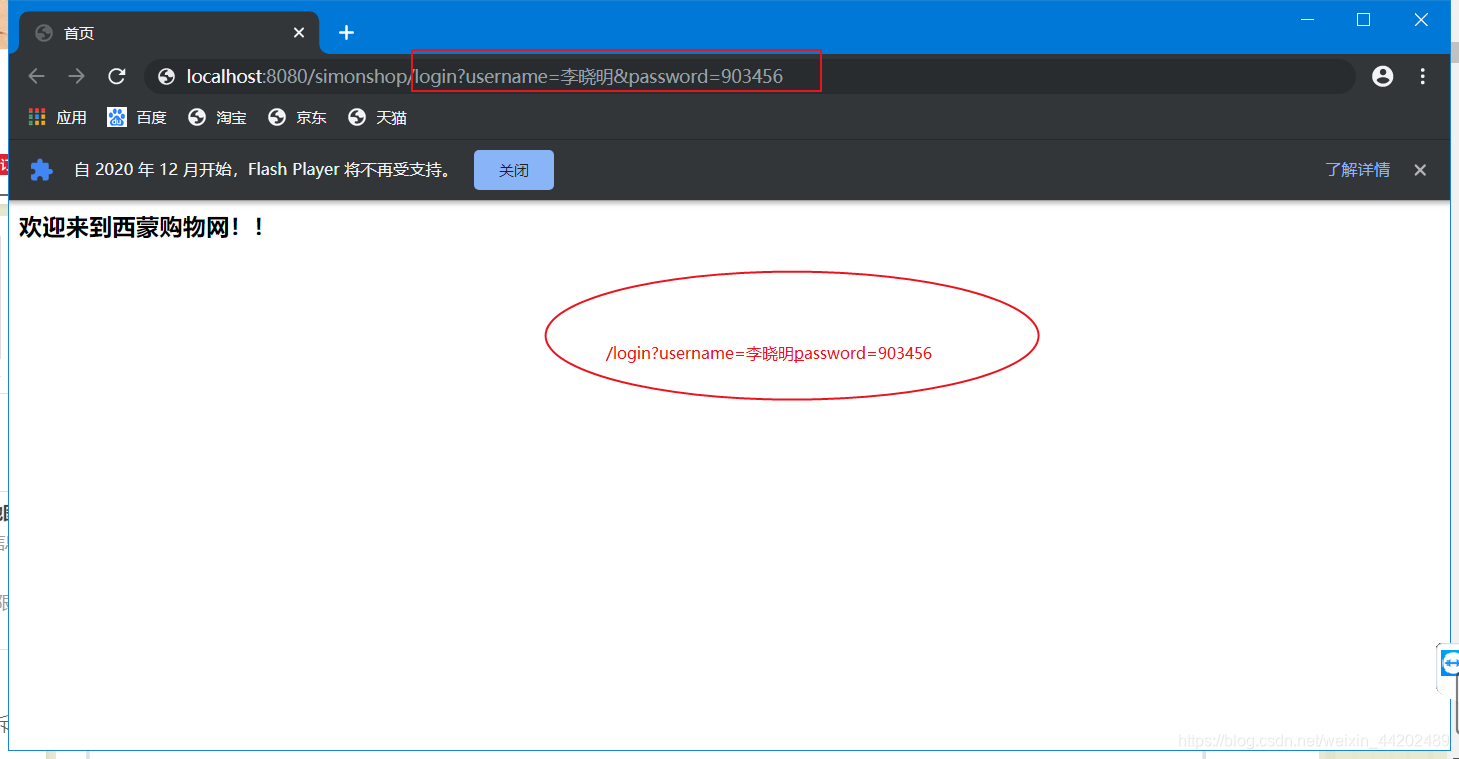Minimize the Chrome window
Viewport: 1459px width, 759px height.
1307,19
